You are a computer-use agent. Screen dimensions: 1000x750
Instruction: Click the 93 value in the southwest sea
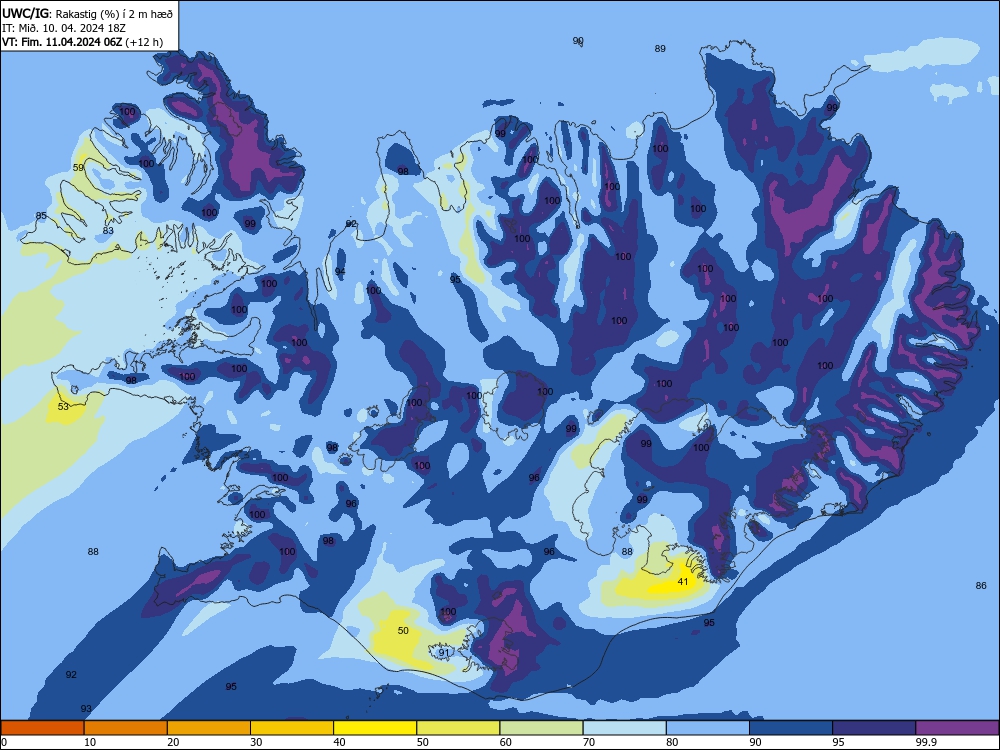pos(86,709)
